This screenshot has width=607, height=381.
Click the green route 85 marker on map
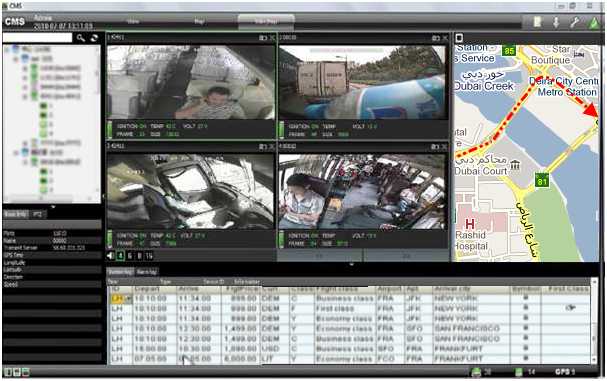pyautogui.click(x=509, y=50)
